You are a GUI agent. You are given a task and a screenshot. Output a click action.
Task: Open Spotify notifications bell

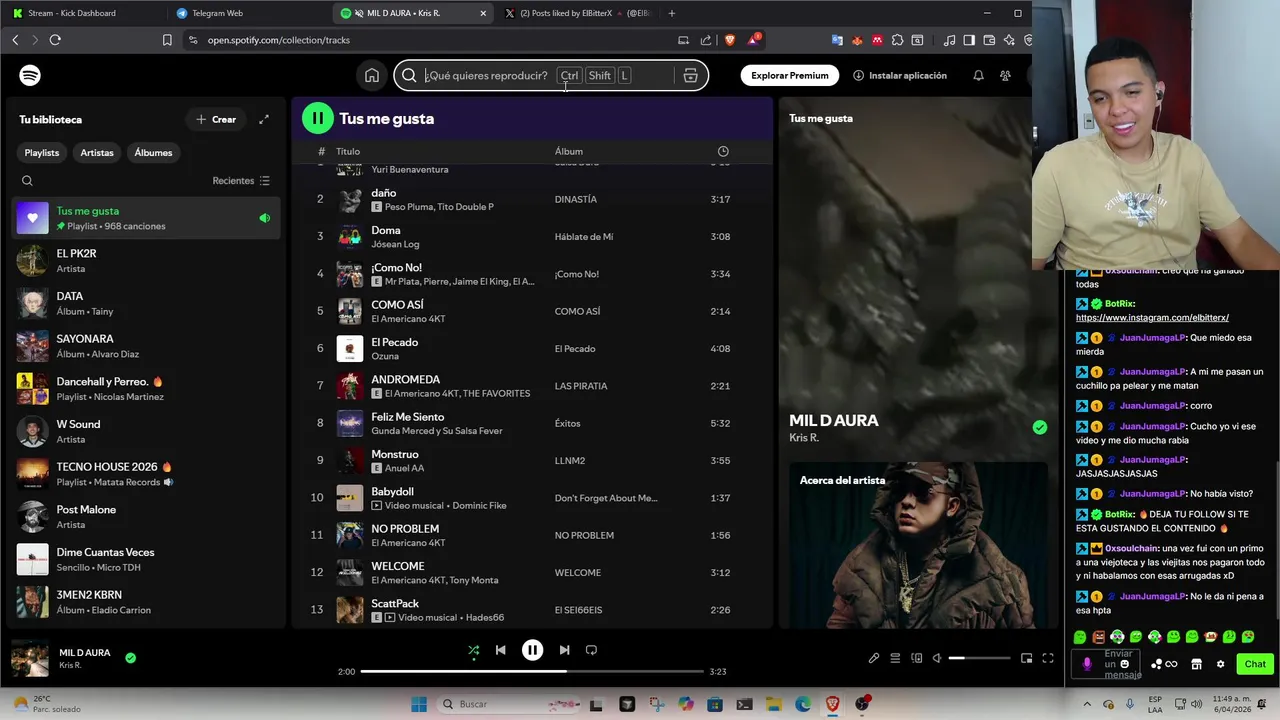coord(978,76)
